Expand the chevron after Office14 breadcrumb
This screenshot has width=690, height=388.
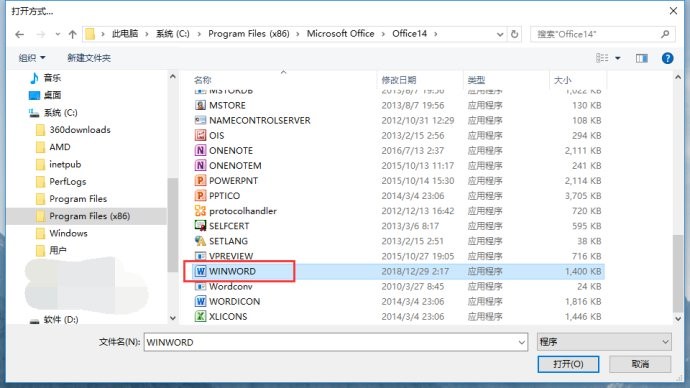tap(436, 34)
